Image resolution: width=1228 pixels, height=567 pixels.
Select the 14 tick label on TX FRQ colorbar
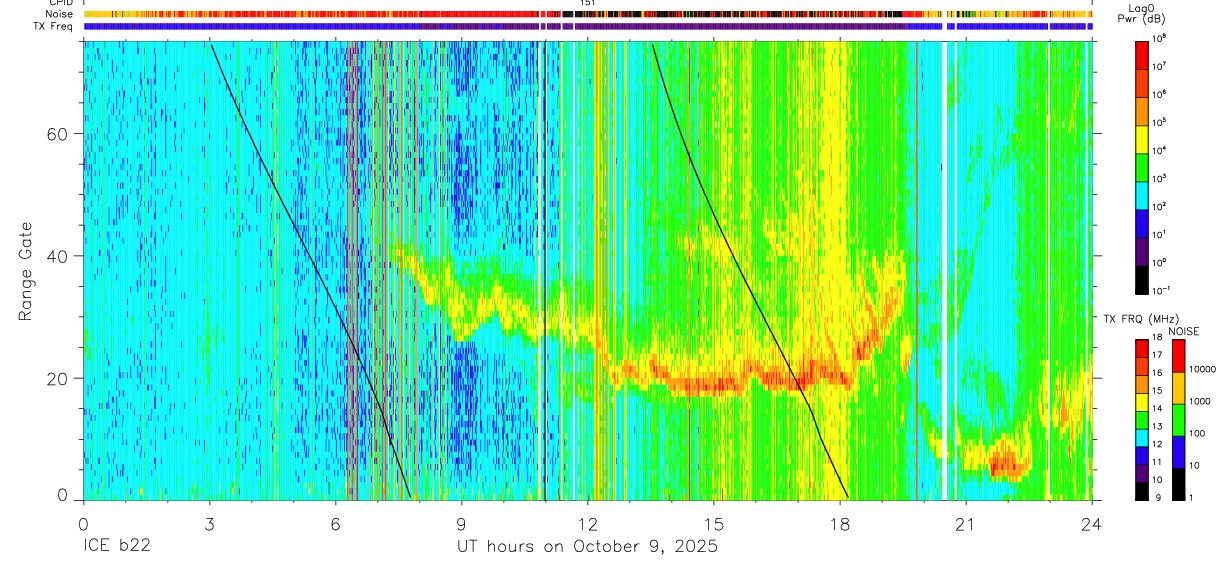(1157, 408)
